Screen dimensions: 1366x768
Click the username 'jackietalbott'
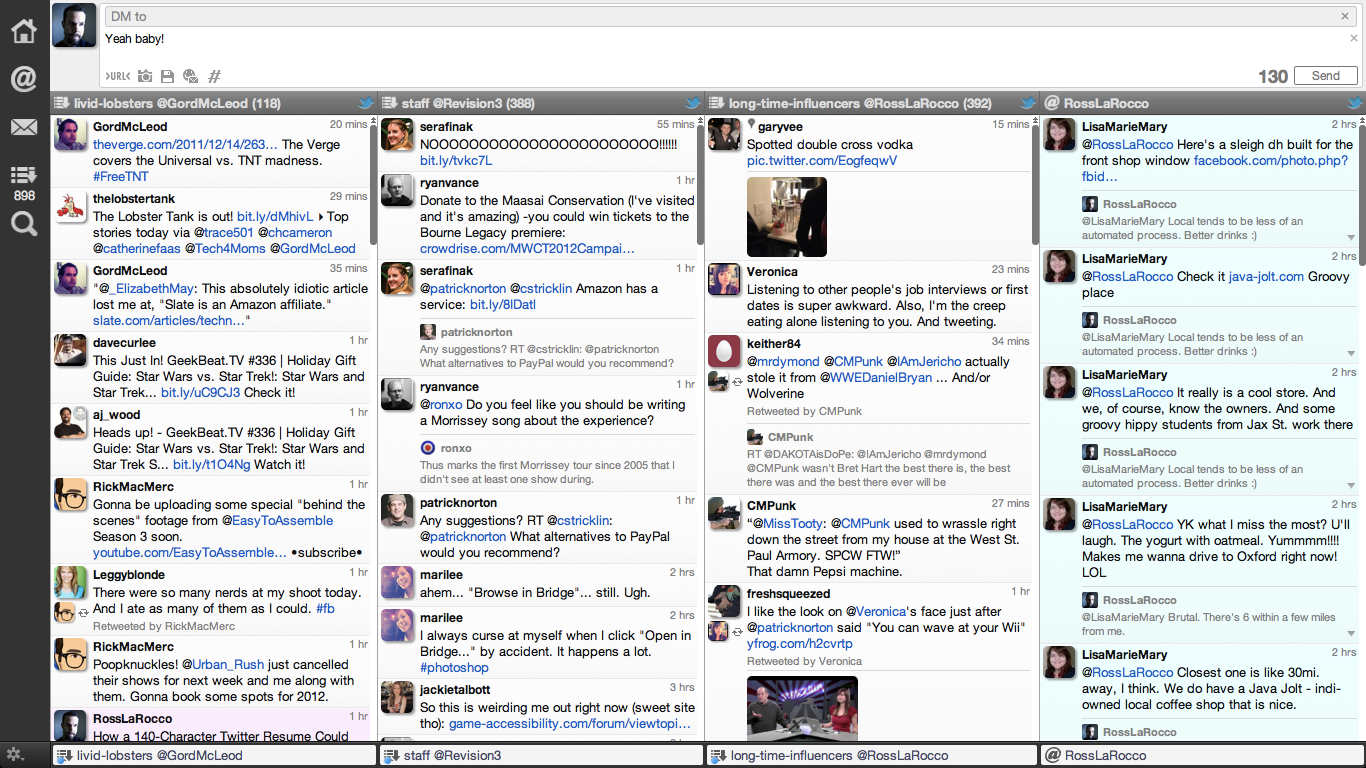click(x=455, y=689)
